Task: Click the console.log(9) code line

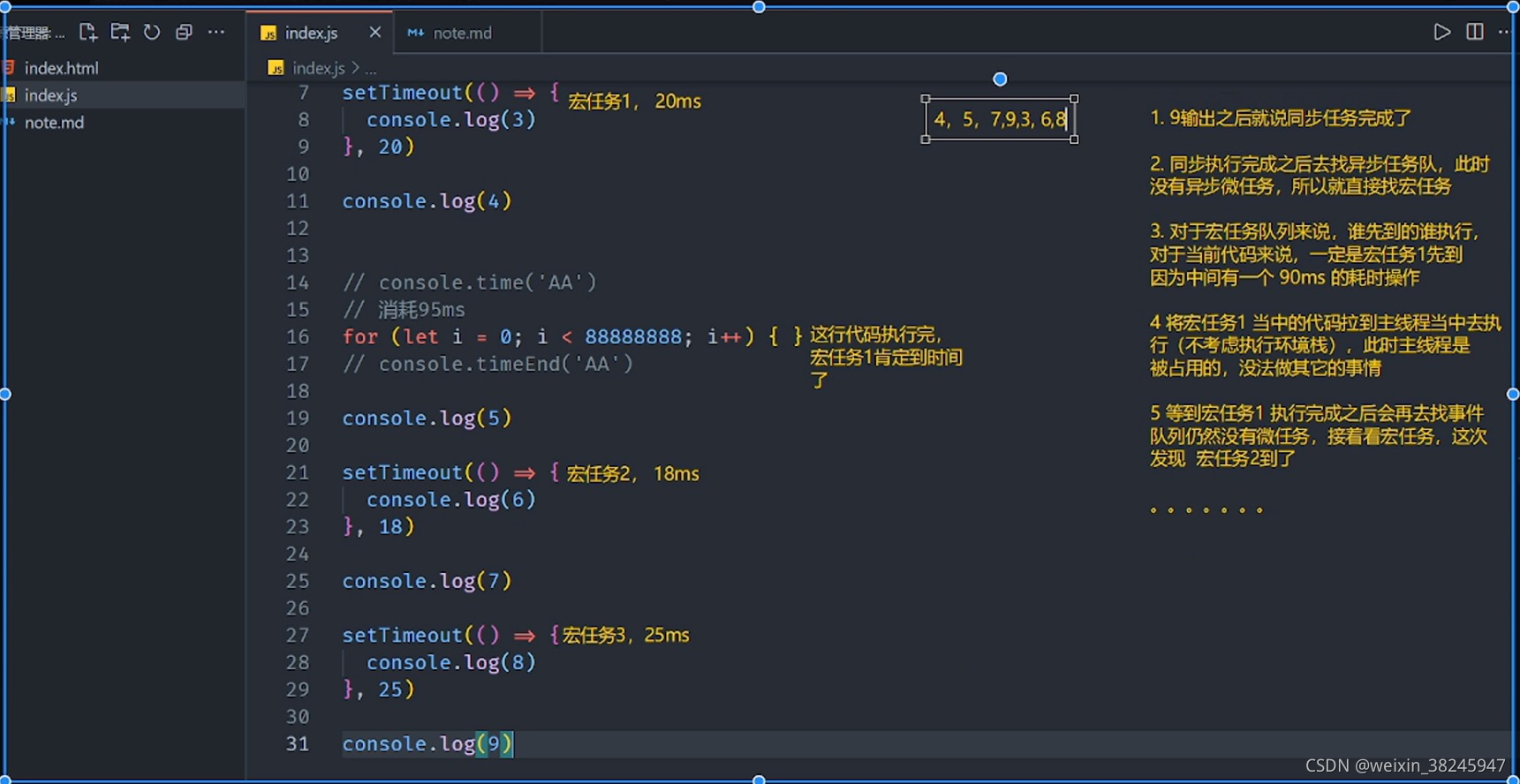Action: click(x=427, y=744)
